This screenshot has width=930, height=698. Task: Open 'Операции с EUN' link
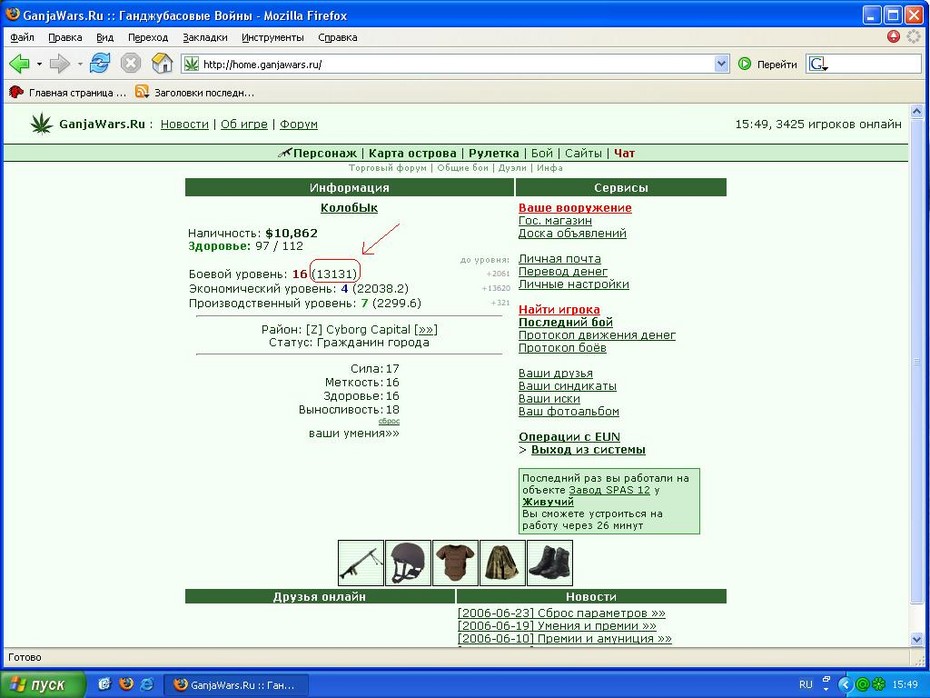pyautogui.click(x=569, y=436)
